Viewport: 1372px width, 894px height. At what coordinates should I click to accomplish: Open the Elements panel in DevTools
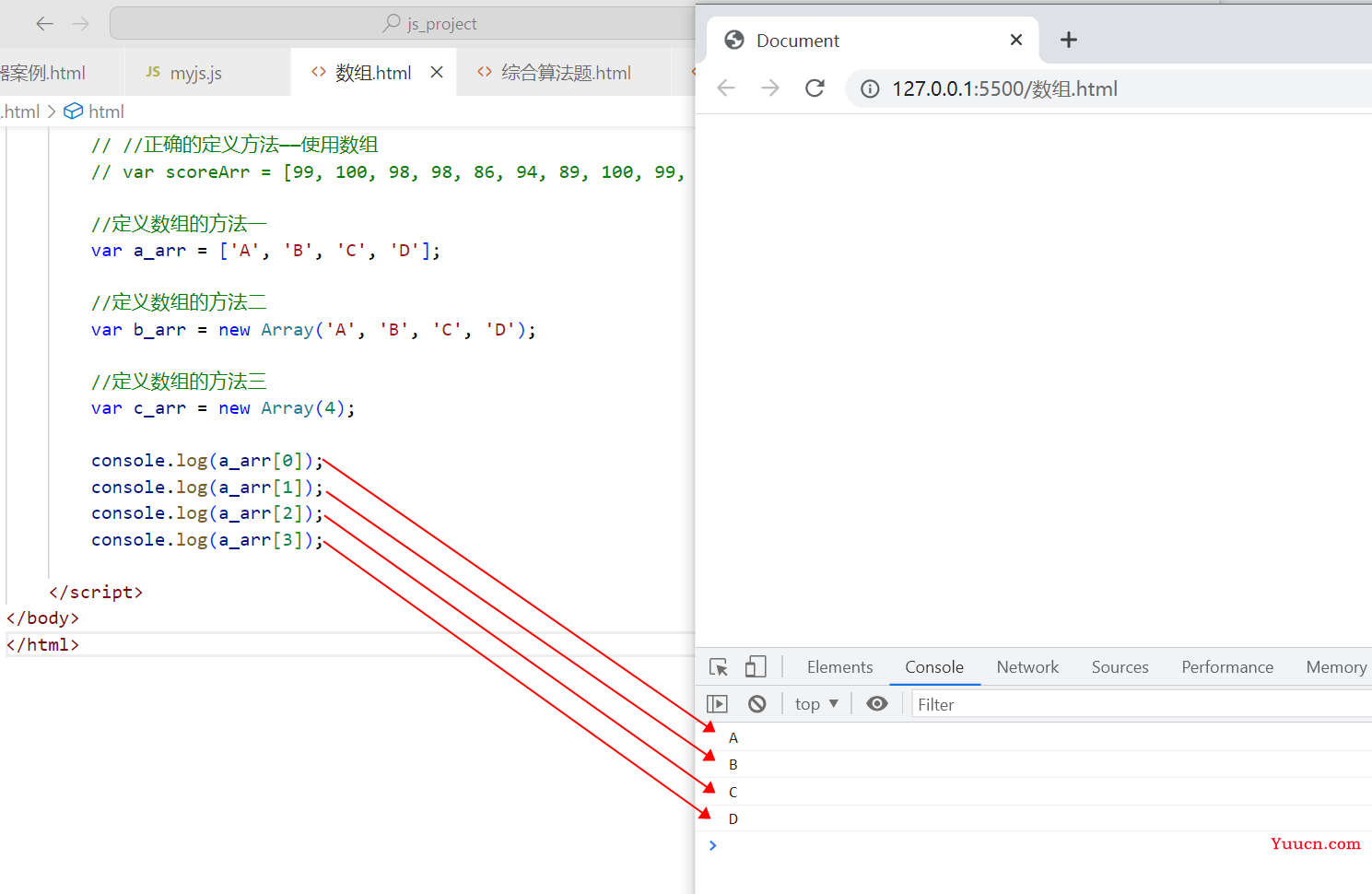point(839,667)
